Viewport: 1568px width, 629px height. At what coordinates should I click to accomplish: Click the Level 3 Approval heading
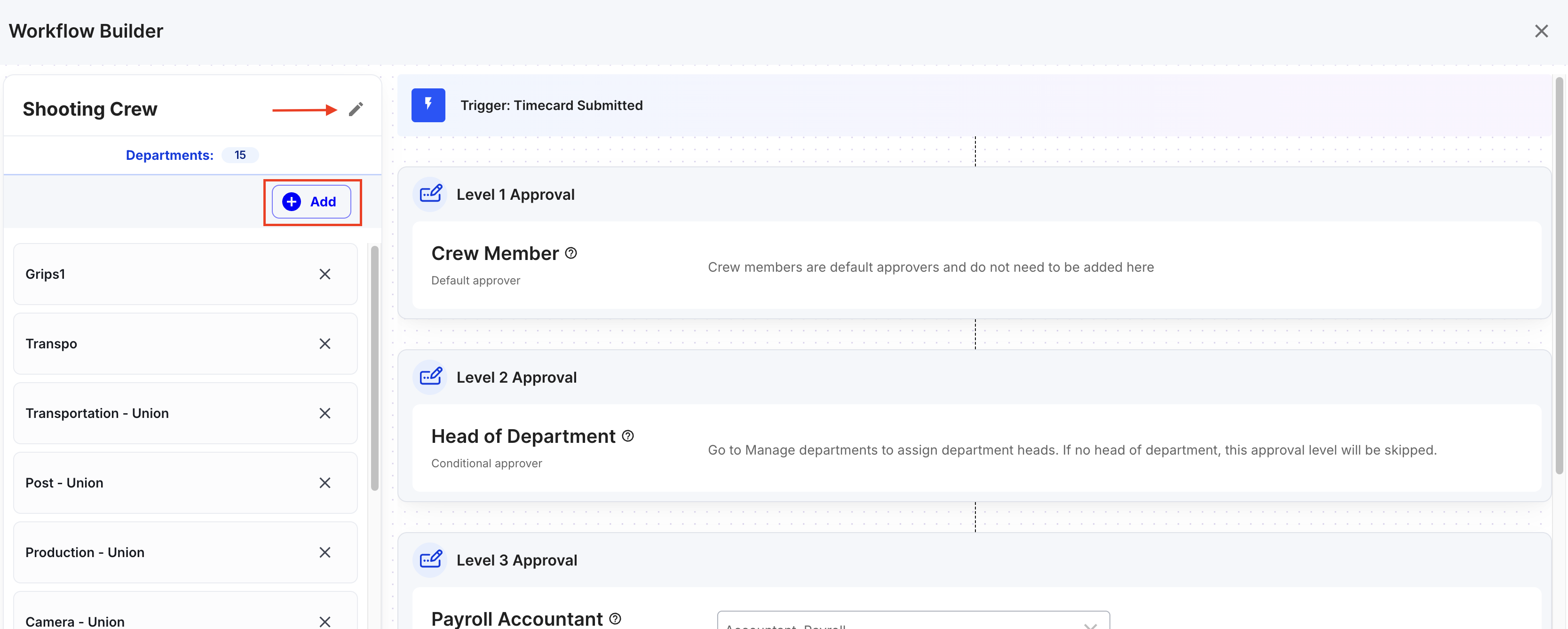(x=516, y=560)
